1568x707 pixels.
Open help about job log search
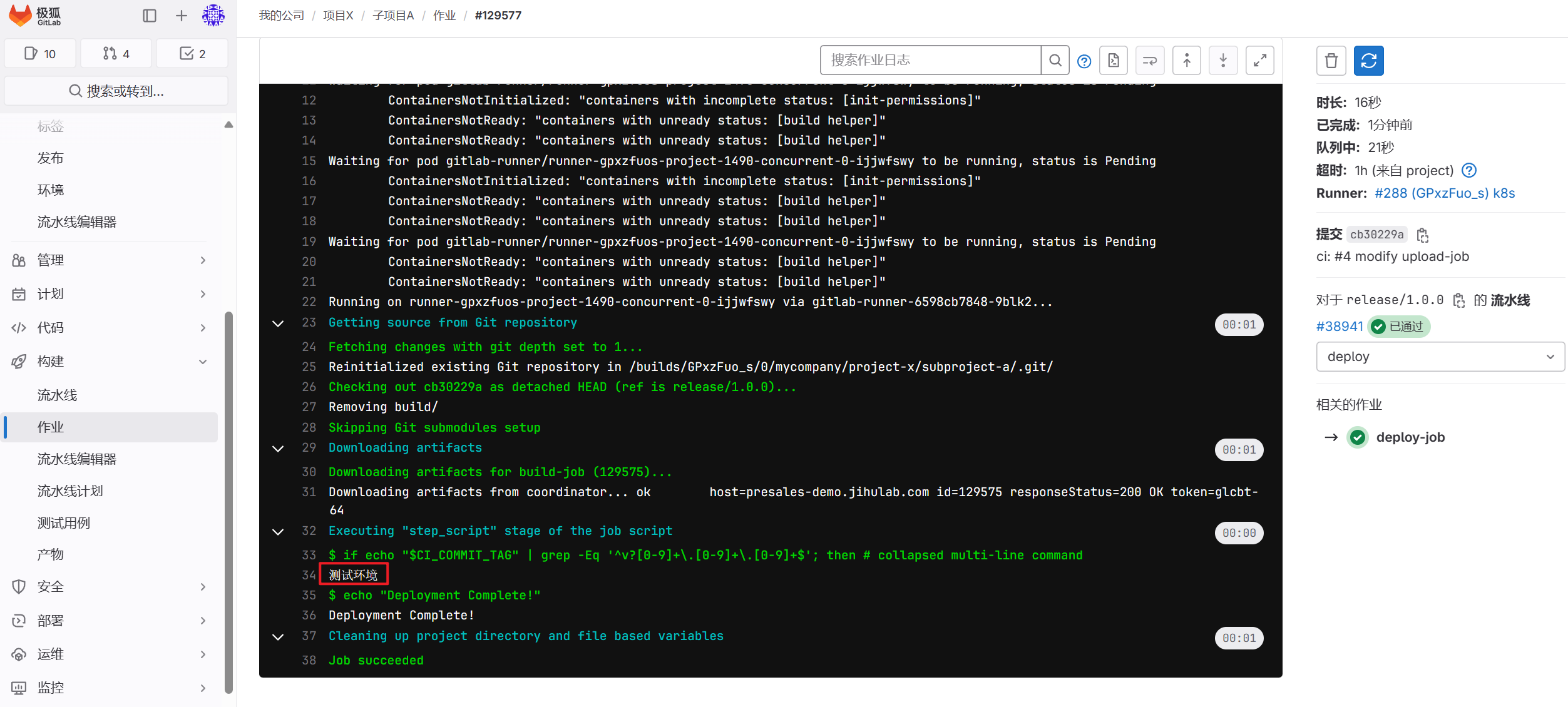[x=1084, y=61]
